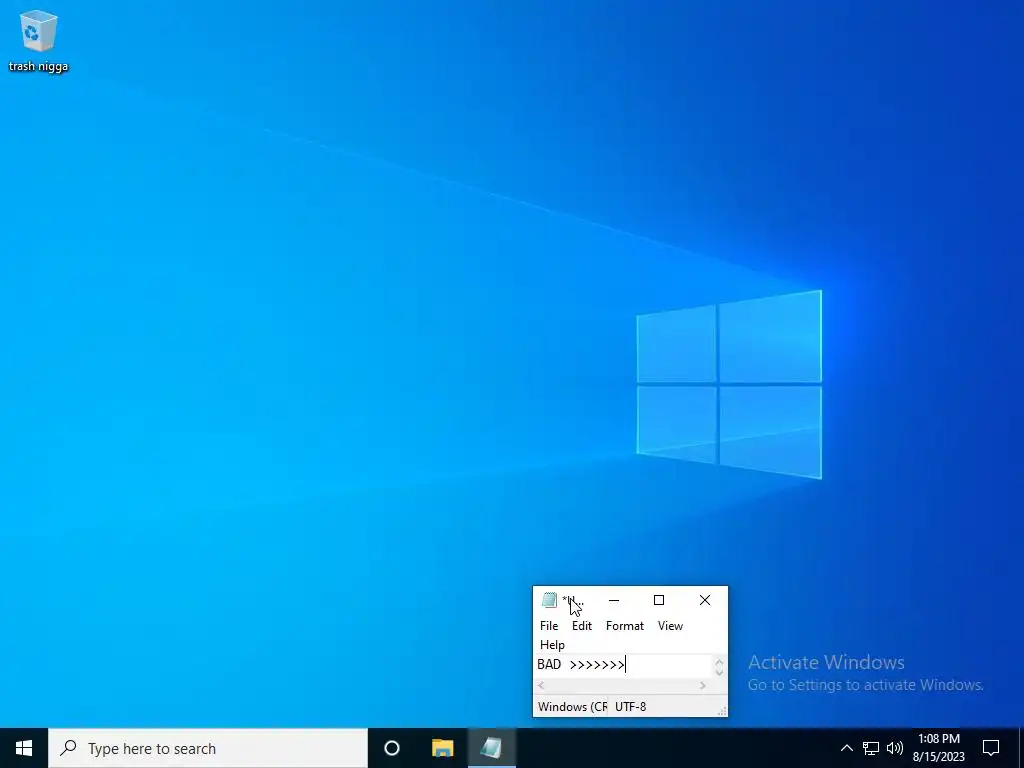Click the Notepad window resize grip
This screenshot has height=768, width=1024.
click(722, 711)
